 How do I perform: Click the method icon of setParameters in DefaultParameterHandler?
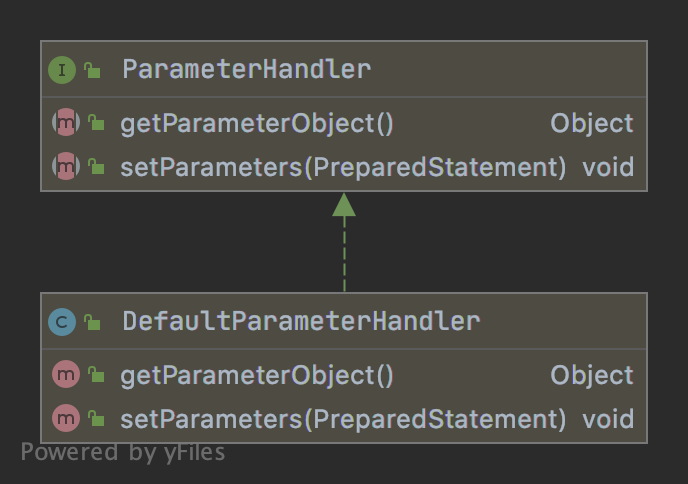pos(65,418)
